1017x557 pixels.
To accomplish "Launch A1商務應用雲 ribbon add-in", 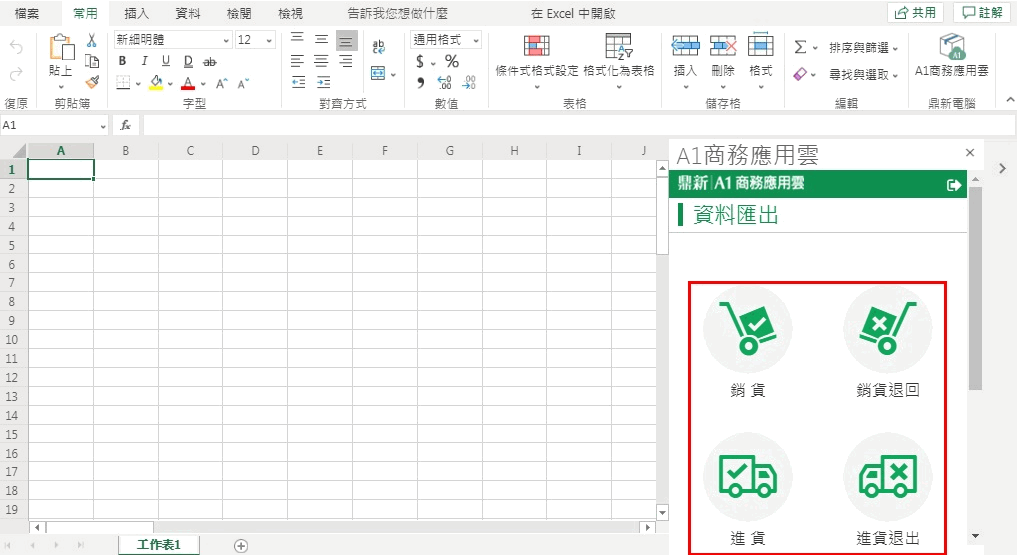I will pos(951,56).
